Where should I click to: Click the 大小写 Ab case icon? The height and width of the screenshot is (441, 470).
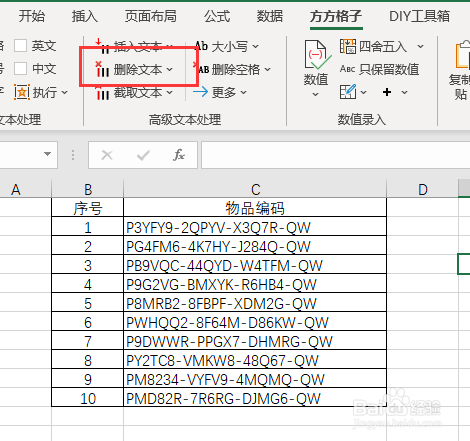(x=201, y=46)
